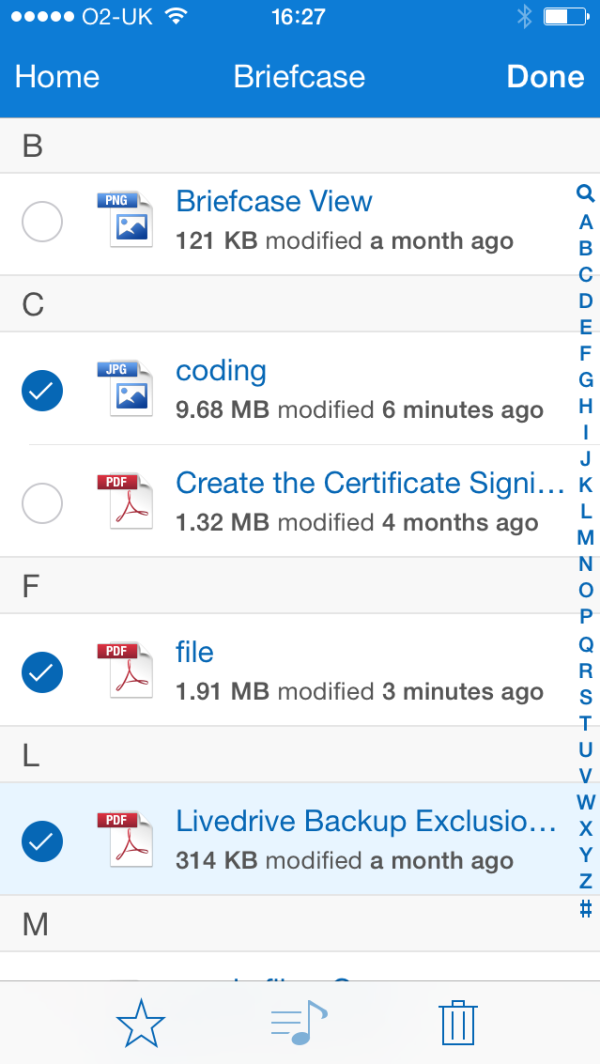Open the Create the Certificate Signing file name

coord(371,483)
